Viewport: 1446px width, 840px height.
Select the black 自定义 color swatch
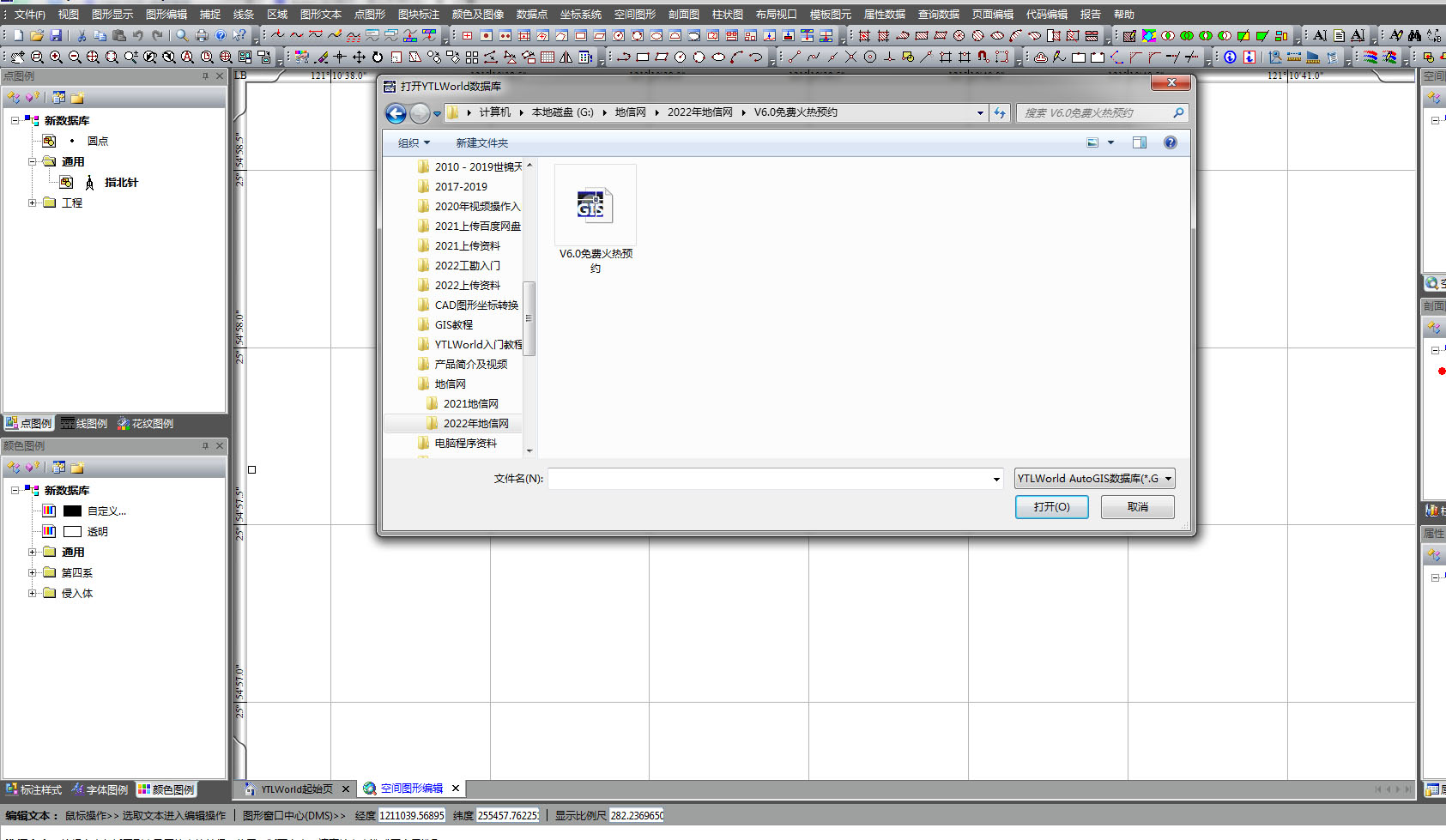72,511
